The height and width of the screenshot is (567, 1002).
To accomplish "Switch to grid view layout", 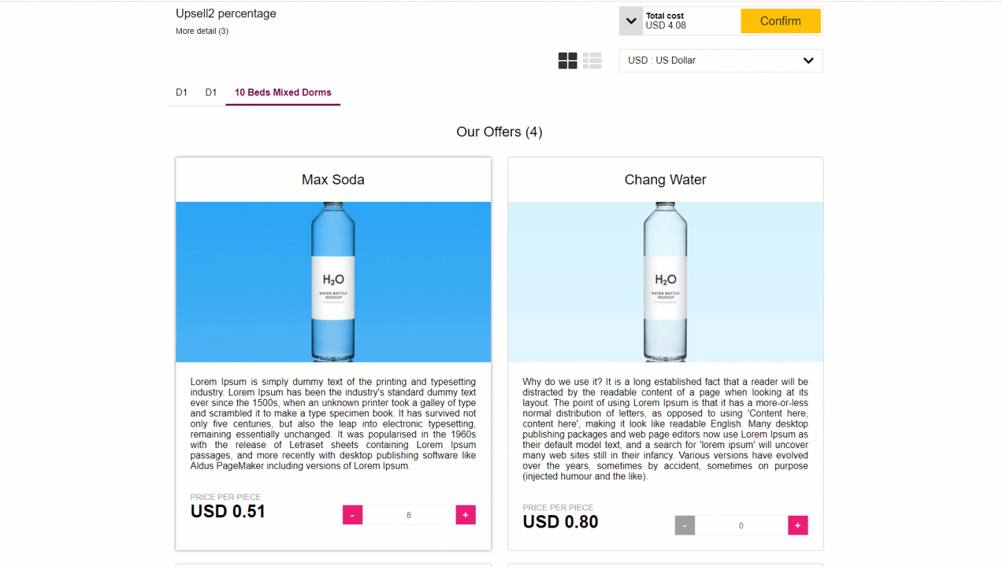I will coord(567,61).
